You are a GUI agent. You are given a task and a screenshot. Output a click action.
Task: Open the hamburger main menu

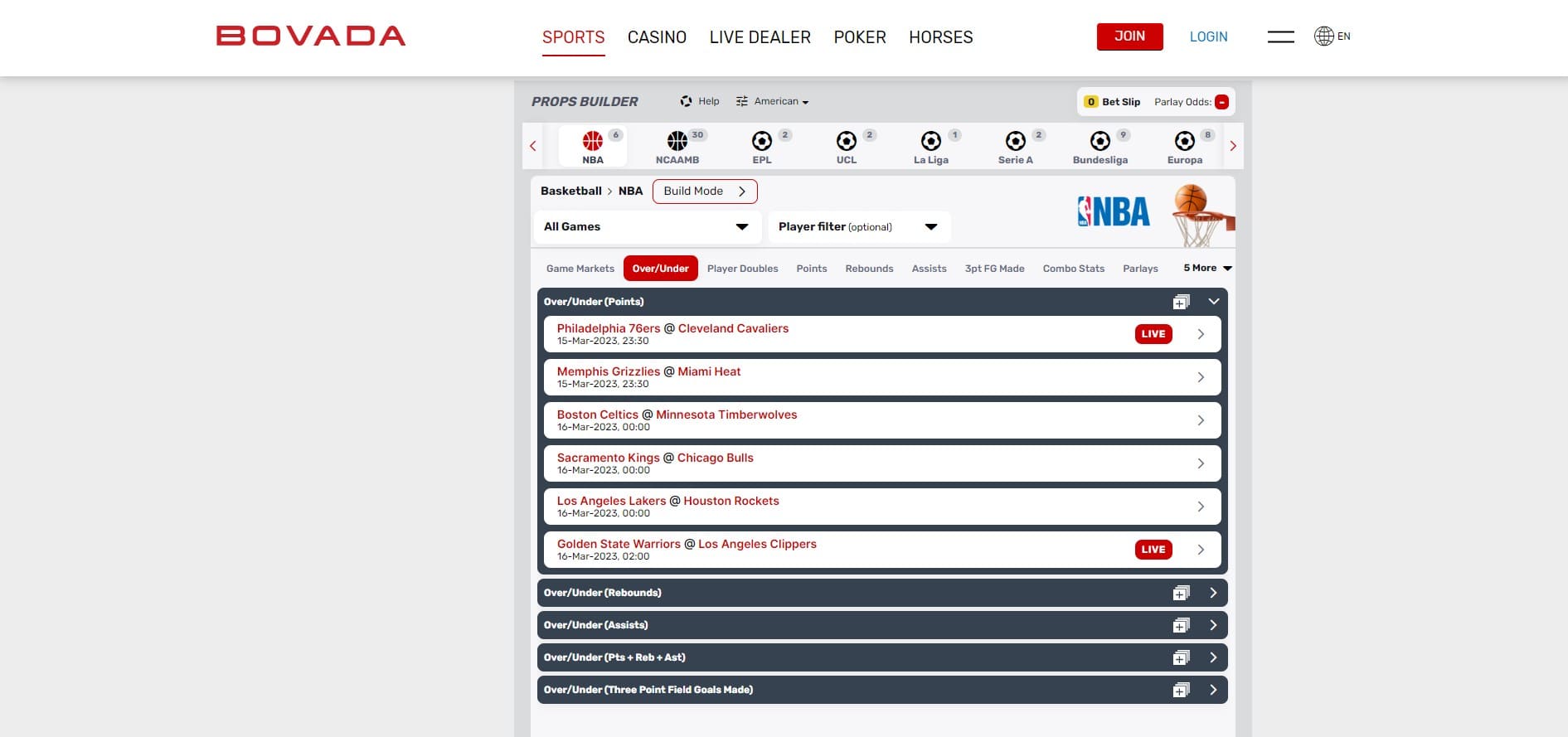(1281, 36)
